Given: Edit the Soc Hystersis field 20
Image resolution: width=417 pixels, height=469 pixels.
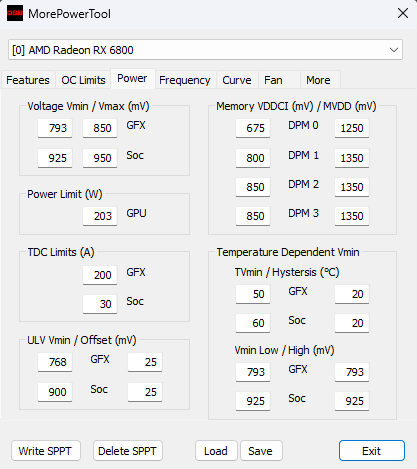Looking at the screenshot, I should tap(352, 323).
